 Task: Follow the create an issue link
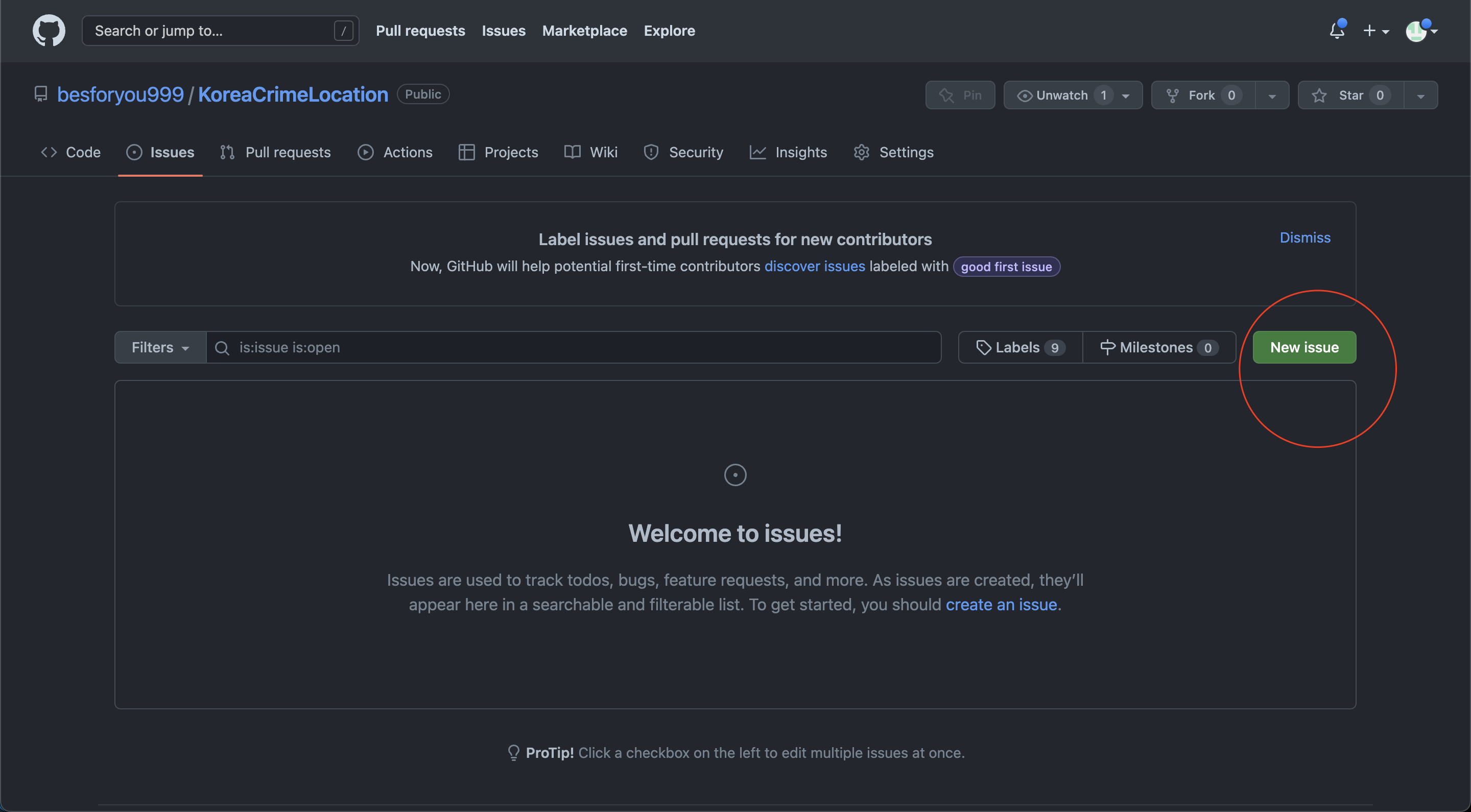(1001, 604)
